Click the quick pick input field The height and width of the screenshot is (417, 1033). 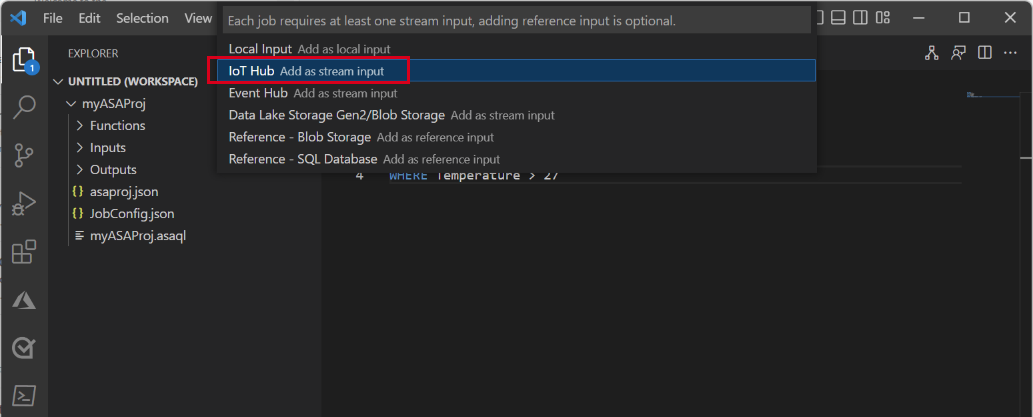coord(516,20)
